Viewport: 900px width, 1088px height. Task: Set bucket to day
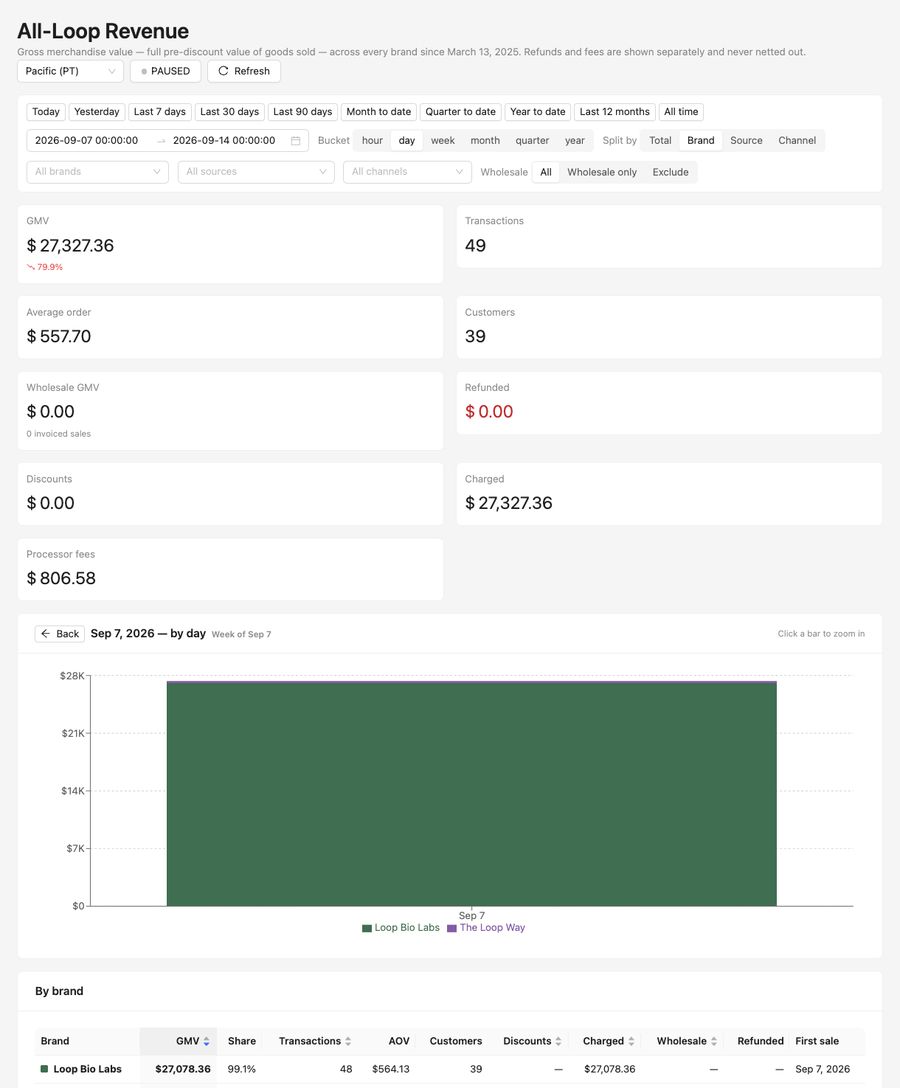[407, 140]
